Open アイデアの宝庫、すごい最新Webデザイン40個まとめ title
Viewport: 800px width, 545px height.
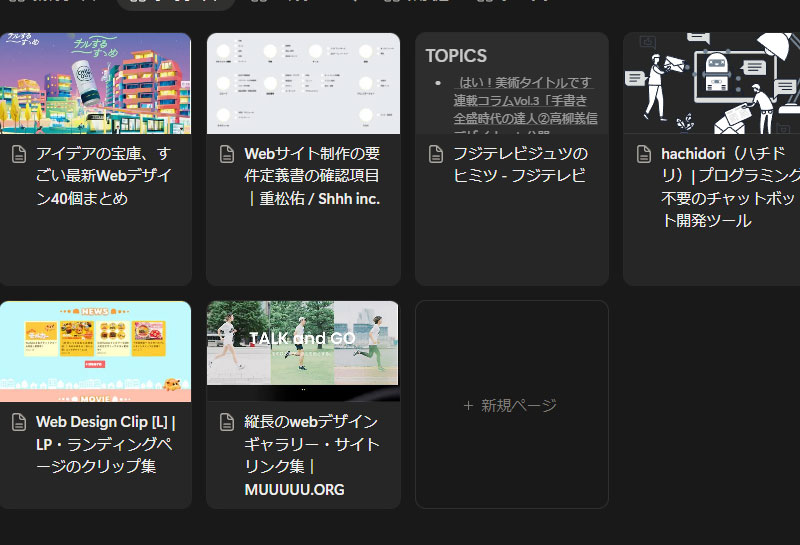coord(103,176)
